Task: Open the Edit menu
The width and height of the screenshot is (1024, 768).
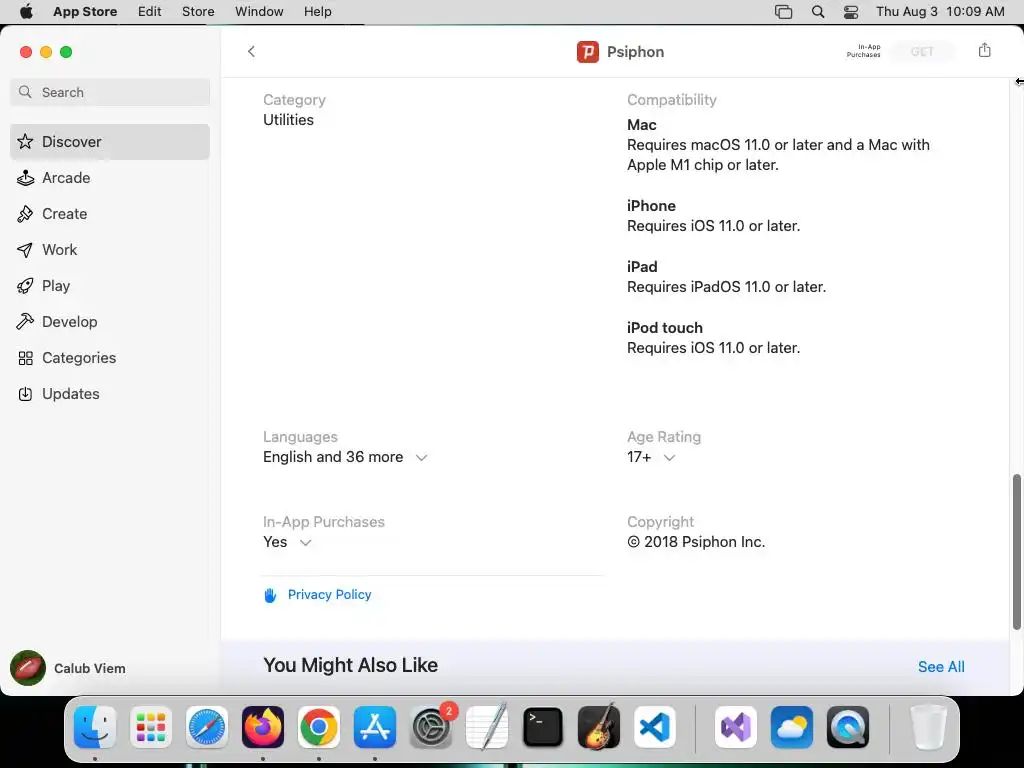Action: (x=150, y=12)
